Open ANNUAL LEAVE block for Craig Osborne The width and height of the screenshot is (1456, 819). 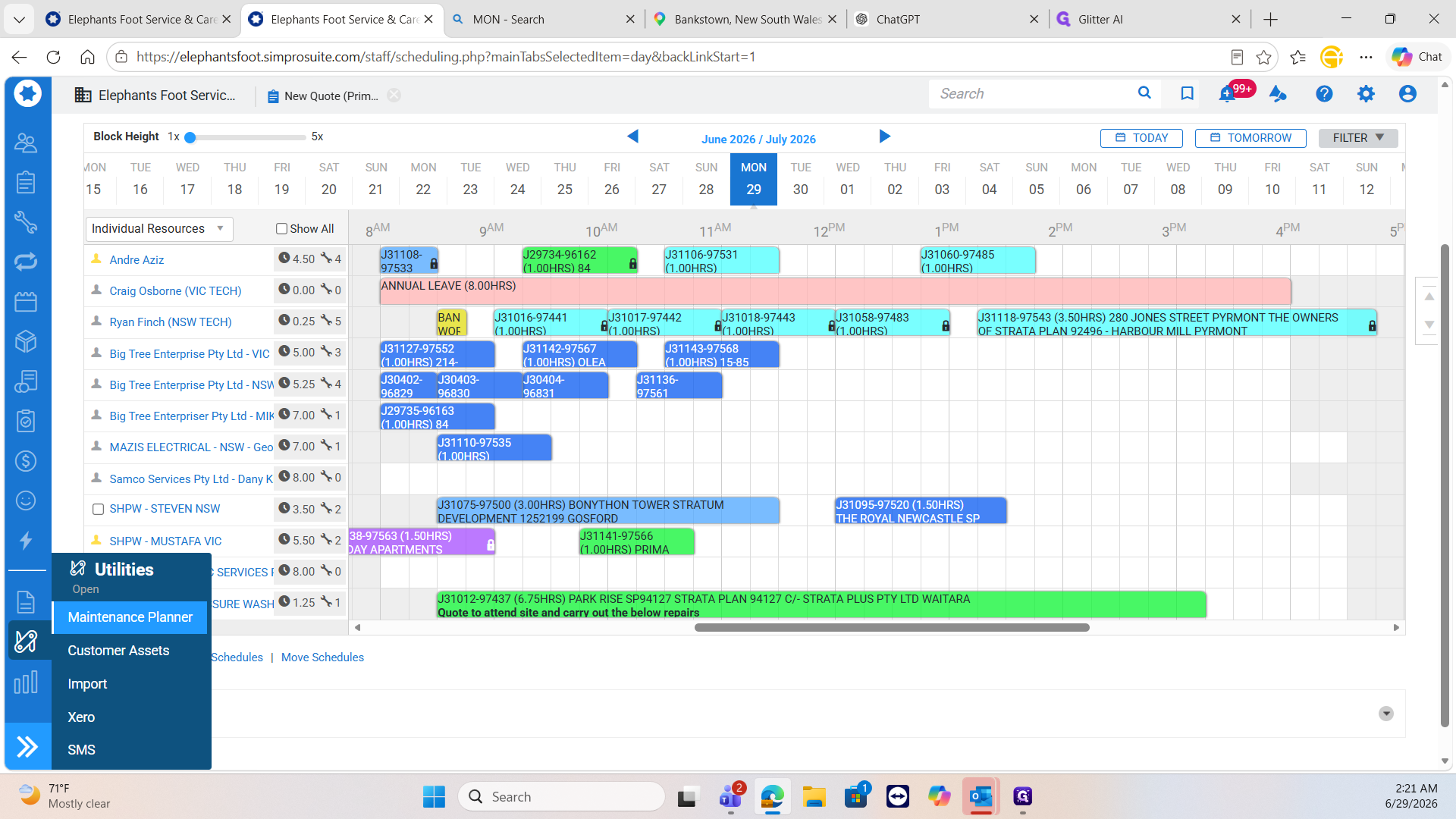(835, 291)
